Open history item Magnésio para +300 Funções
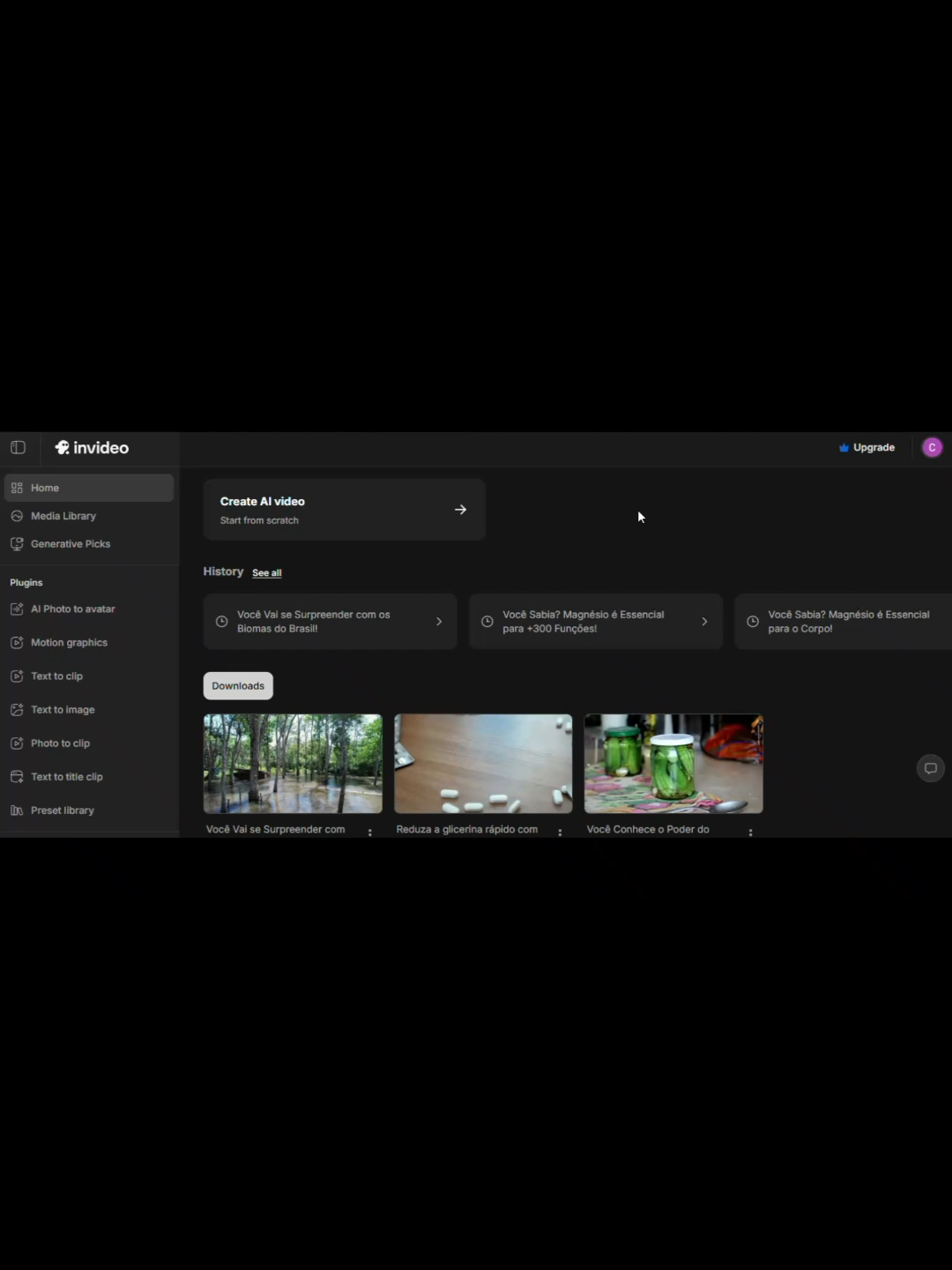 tap(596, 622)
